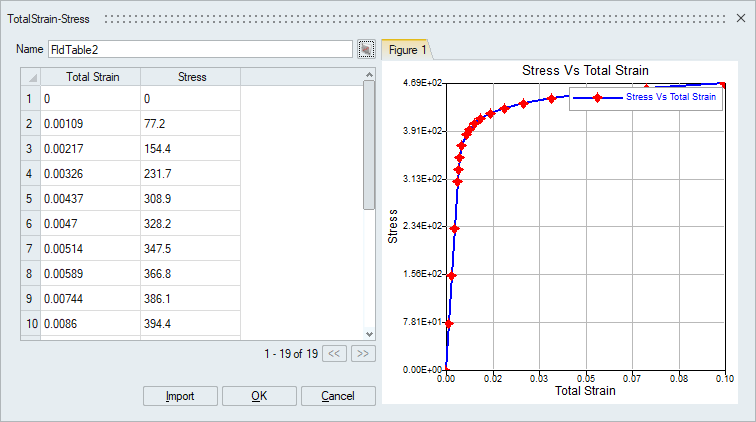The width and height of the screenshot is (756, 422).
Task: Click the table's vertical scrollbar thumb
Action: click(369, 145)
